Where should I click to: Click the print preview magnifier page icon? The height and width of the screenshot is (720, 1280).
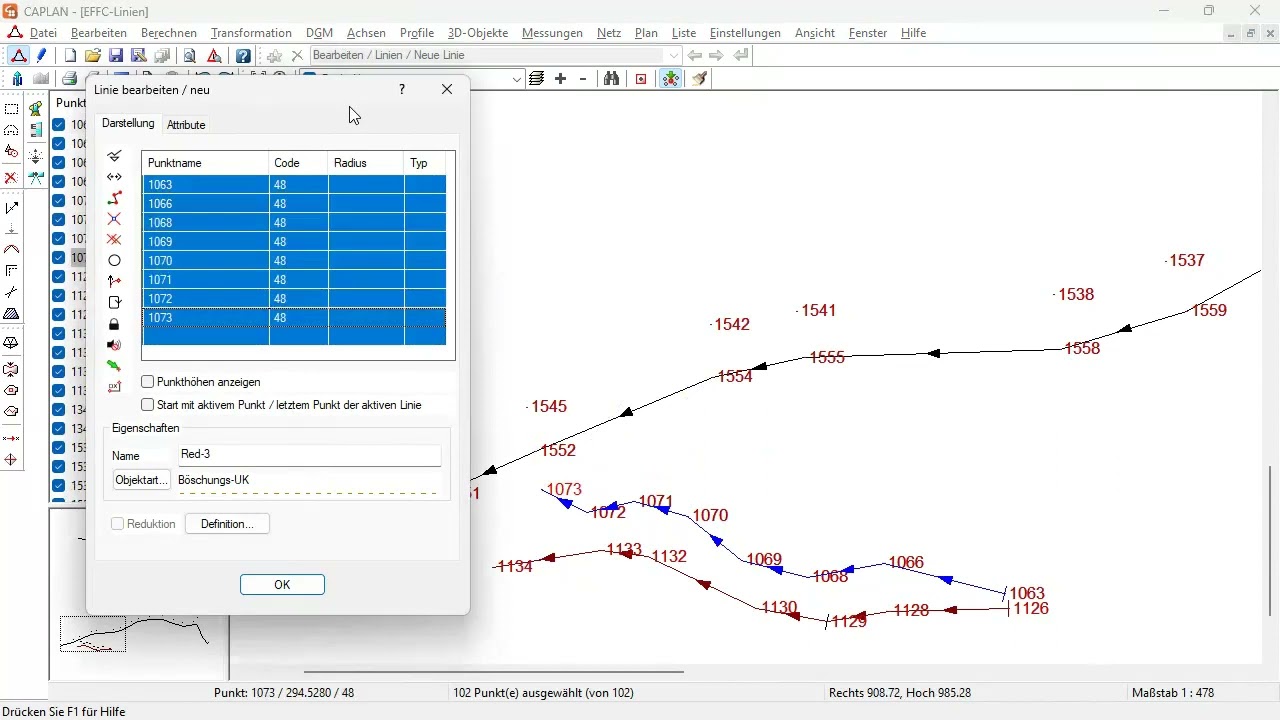pyautogui.click(x=189, y=56)
